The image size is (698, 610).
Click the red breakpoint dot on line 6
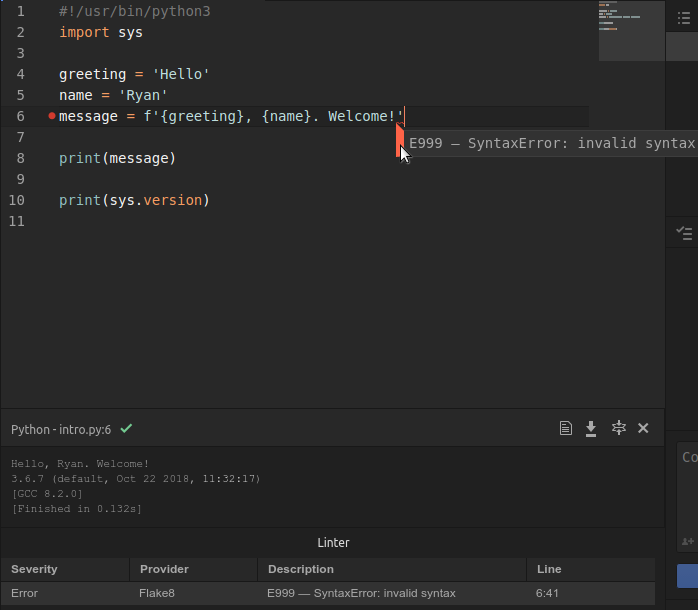coord(52,116)
